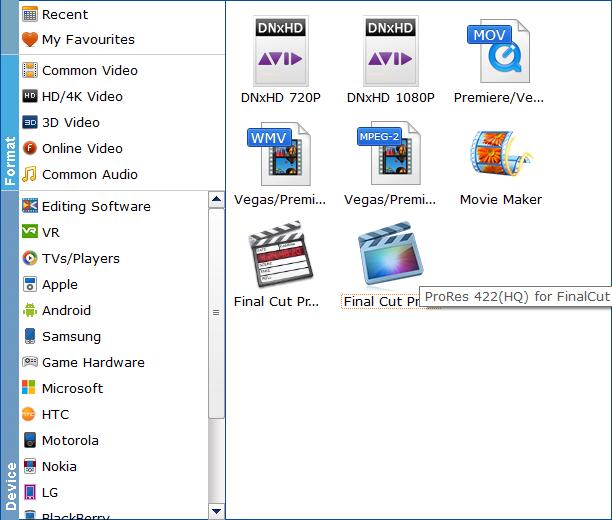This screenshot has width=612, height=520.
Task: Choose the DNxHD 1080P format icon
Action: tap(391, 51)
